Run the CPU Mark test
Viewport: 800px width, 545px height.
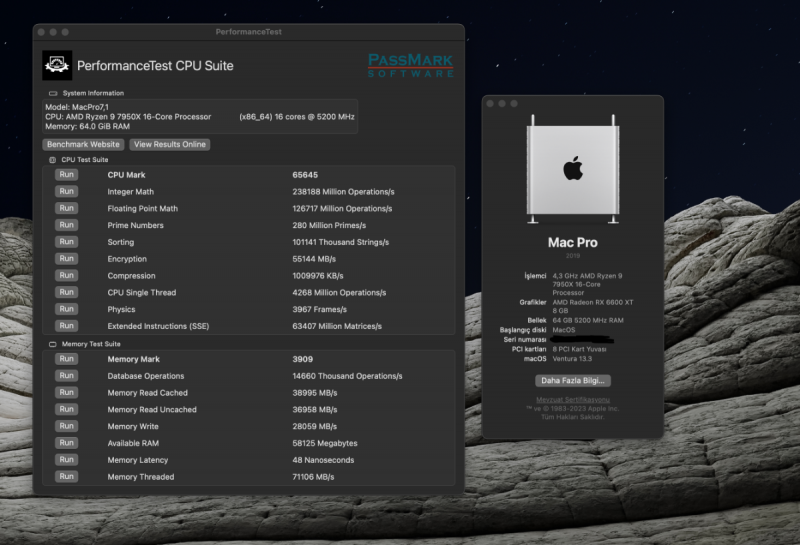[66, 175]
